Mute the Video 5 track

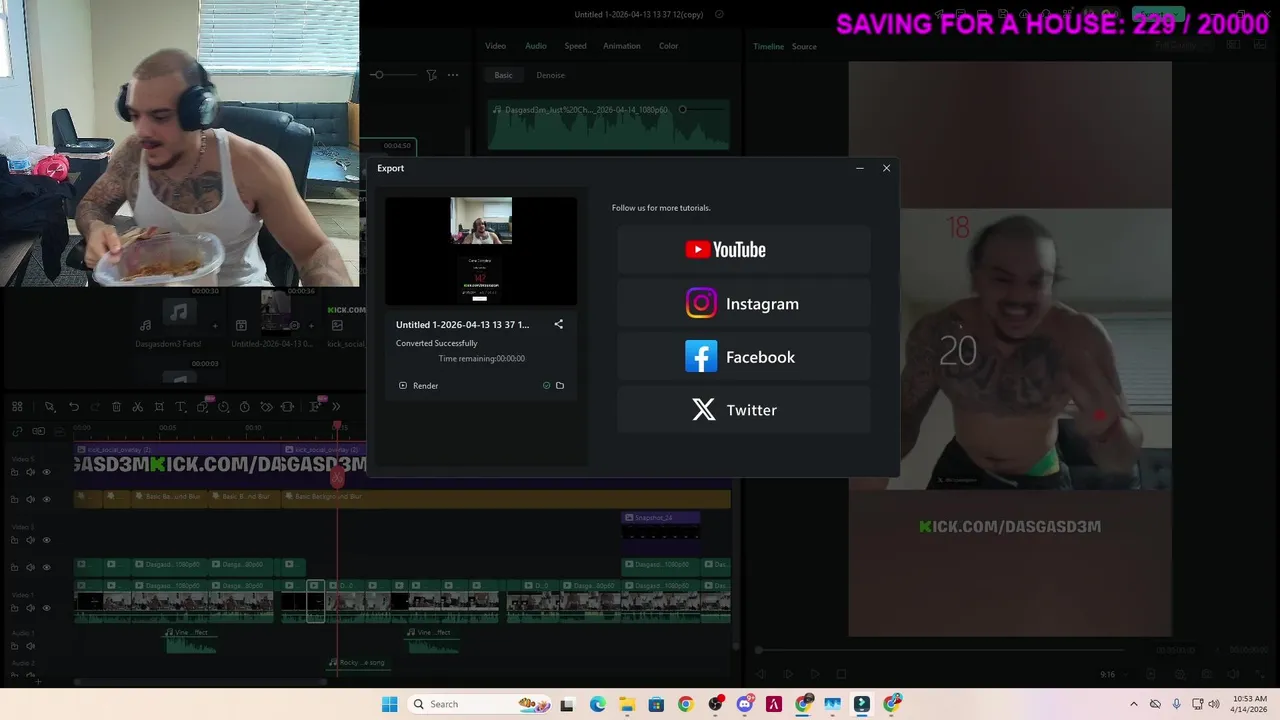(x=30, y=472)
